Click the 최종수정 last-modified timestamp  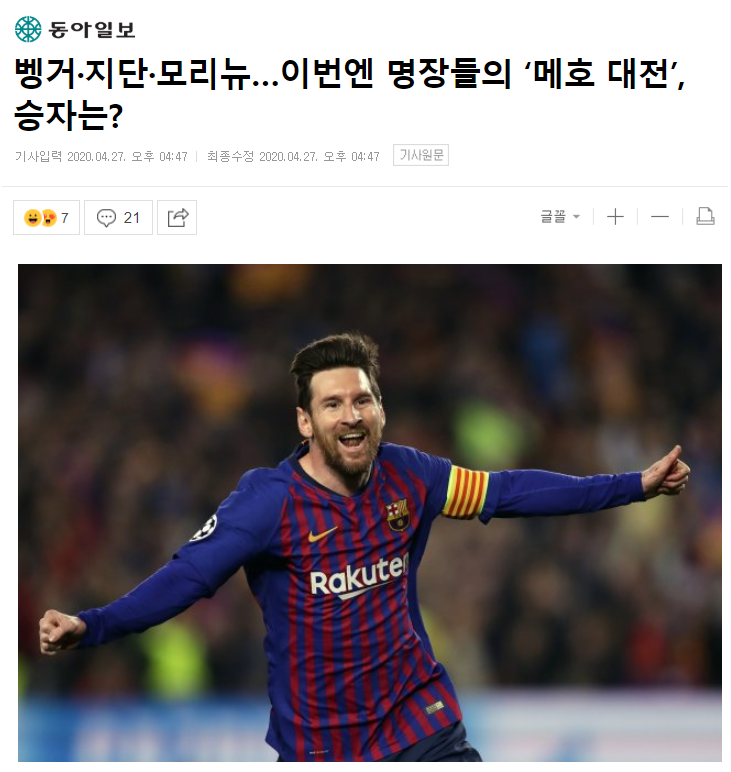293,157
